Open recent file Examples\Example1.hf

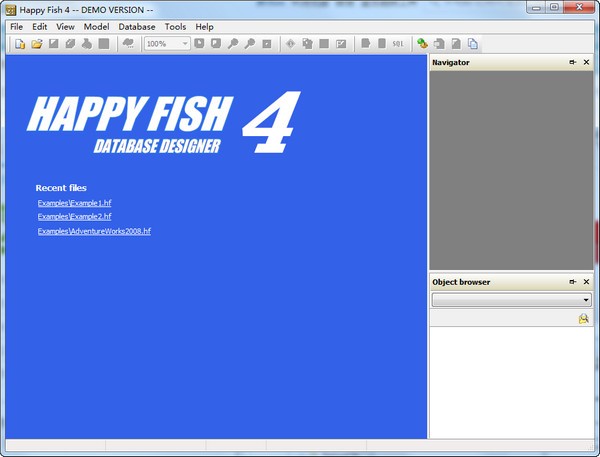75,203
